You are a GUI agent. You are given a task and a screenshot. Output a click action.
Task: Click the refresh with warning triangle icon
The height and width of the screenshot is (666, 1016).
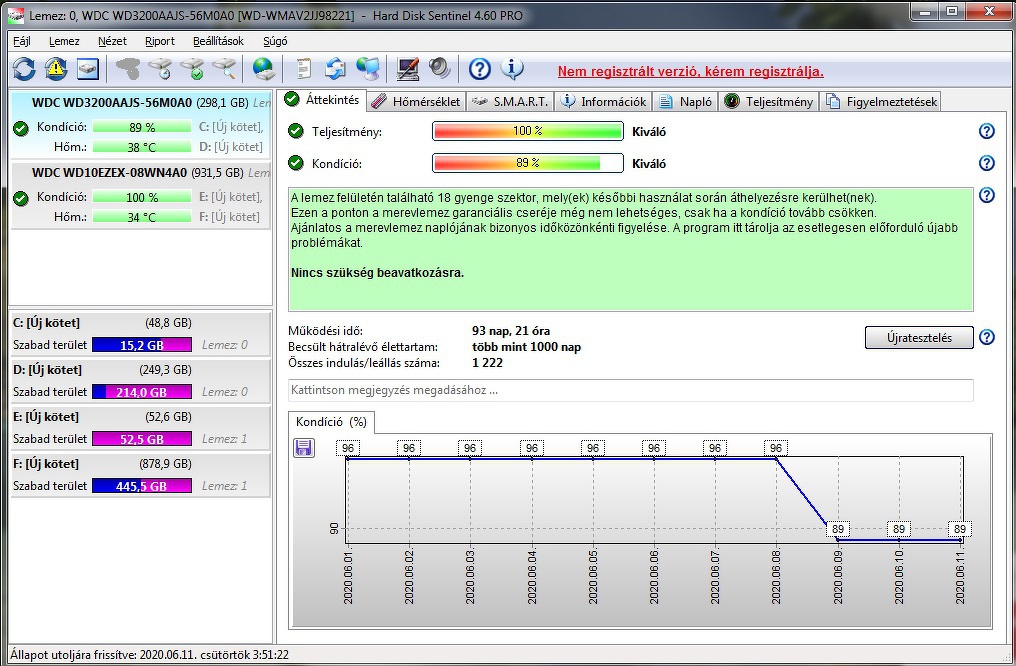click(x=56, y=68)
